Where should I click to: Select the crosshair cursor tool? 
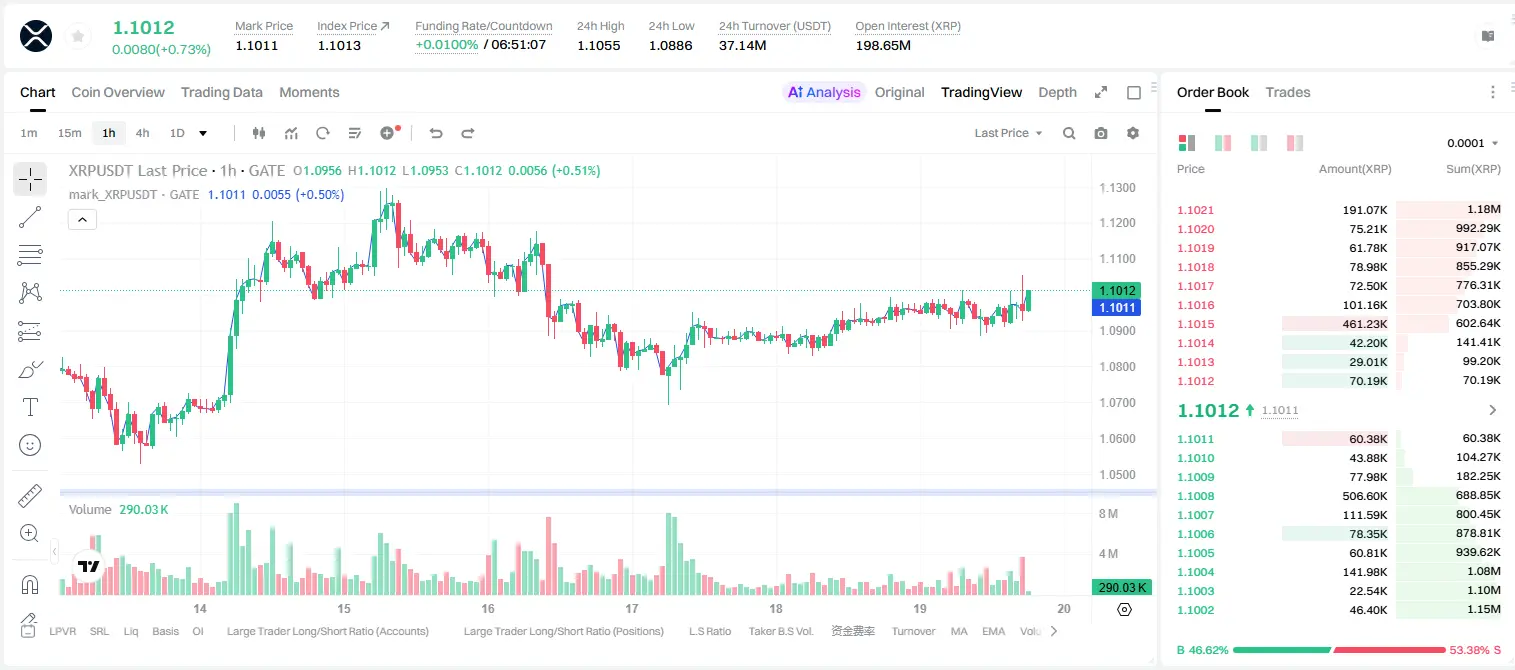[x=30, y=179]
